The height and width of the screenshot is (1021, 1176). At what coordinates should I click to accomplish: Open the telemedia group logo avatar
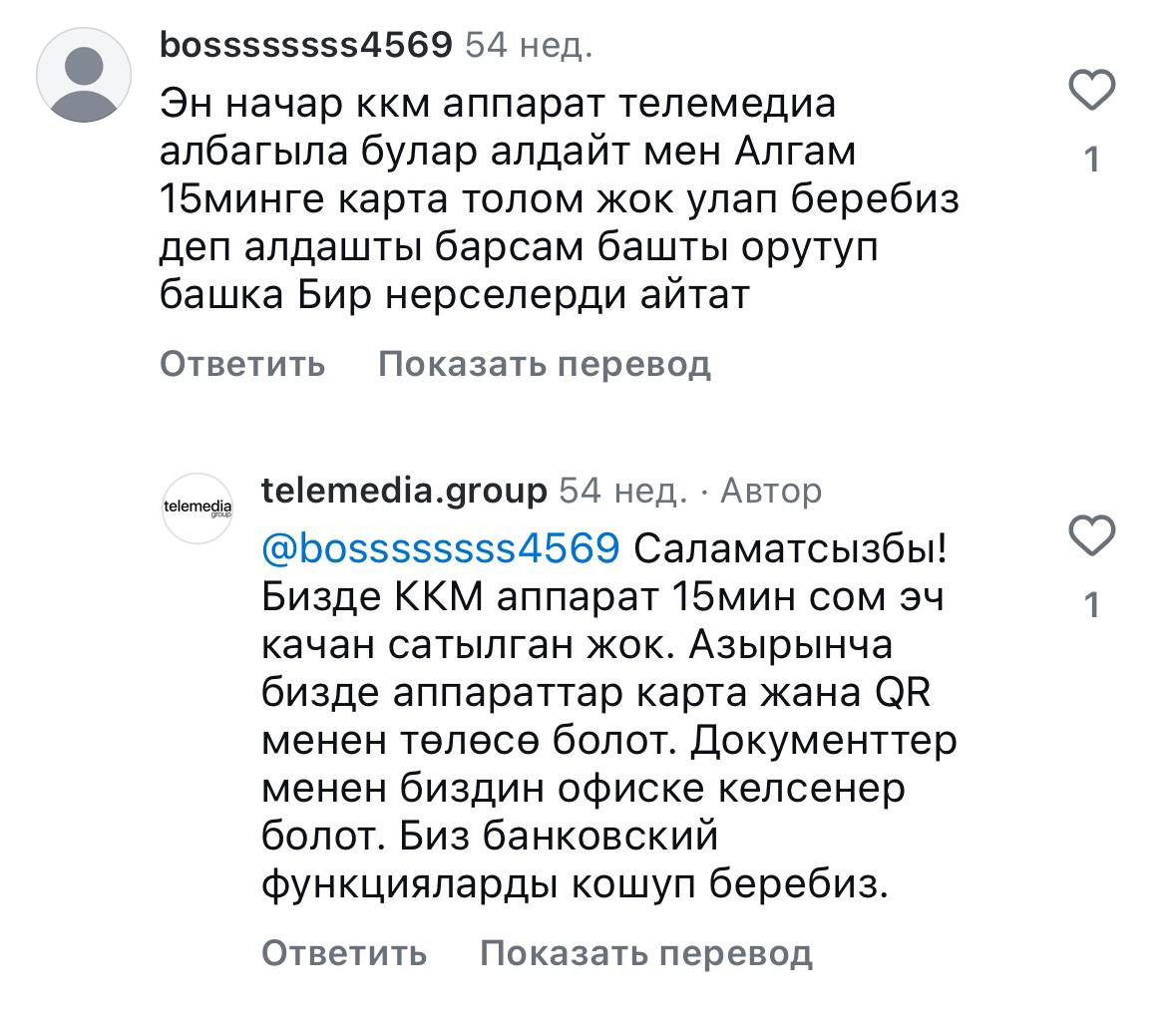(x=196, y=508)
